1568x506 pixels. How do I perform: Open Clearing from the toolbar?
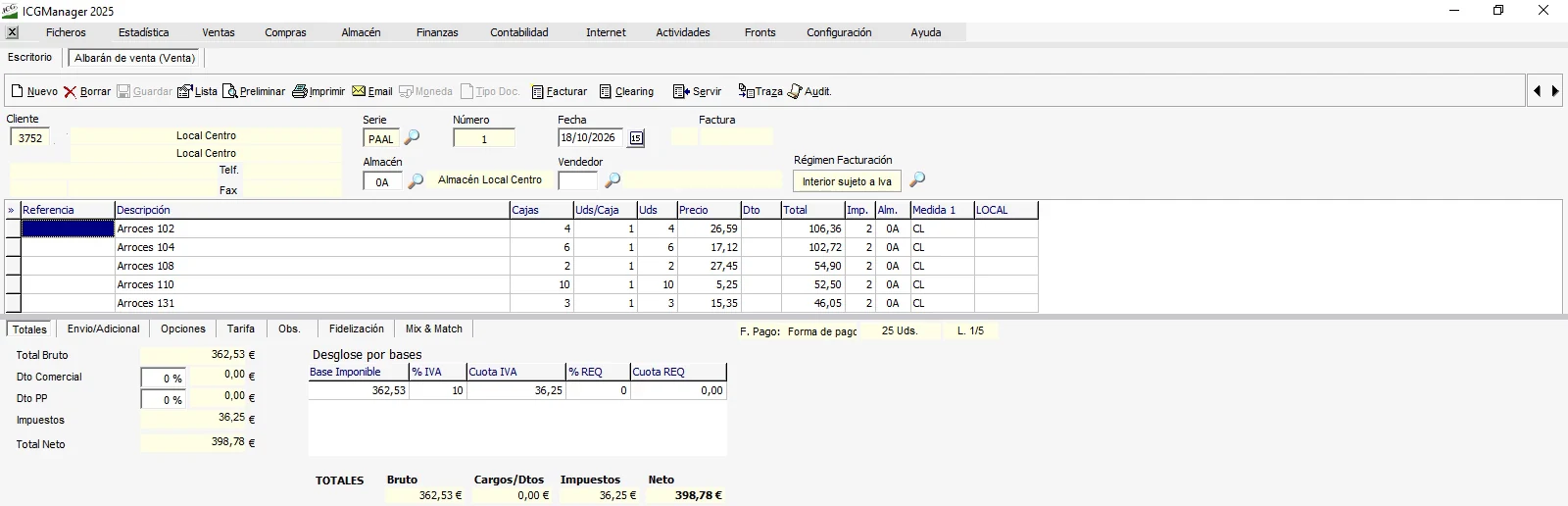(626, 91)
